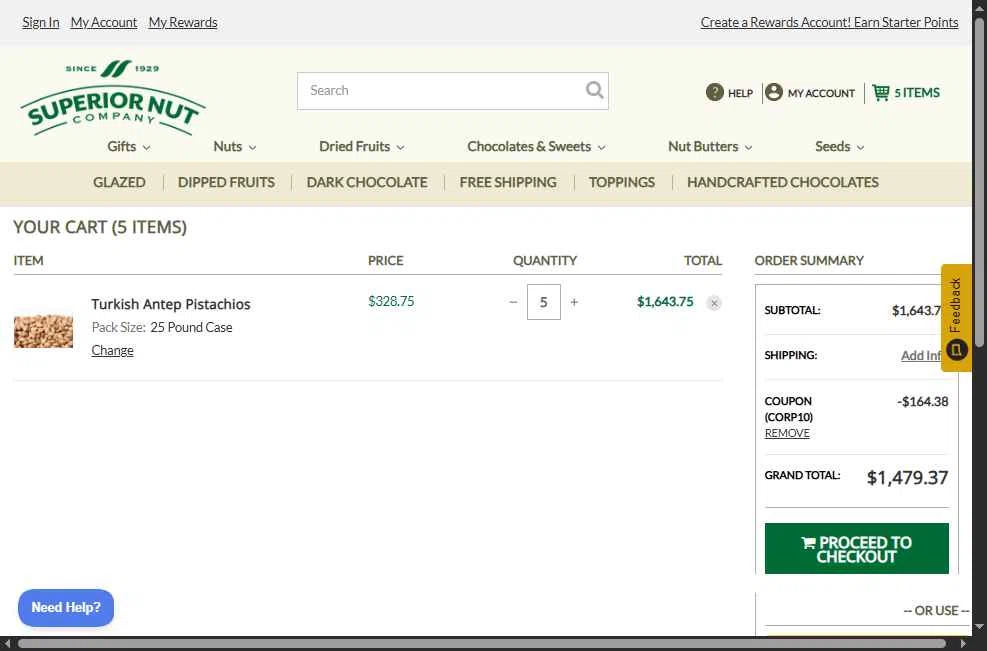Image resolution: width=987 pixels, height=651 pixels.
Task: Open the Dipped Fruits category
Action: click(226, 183)
